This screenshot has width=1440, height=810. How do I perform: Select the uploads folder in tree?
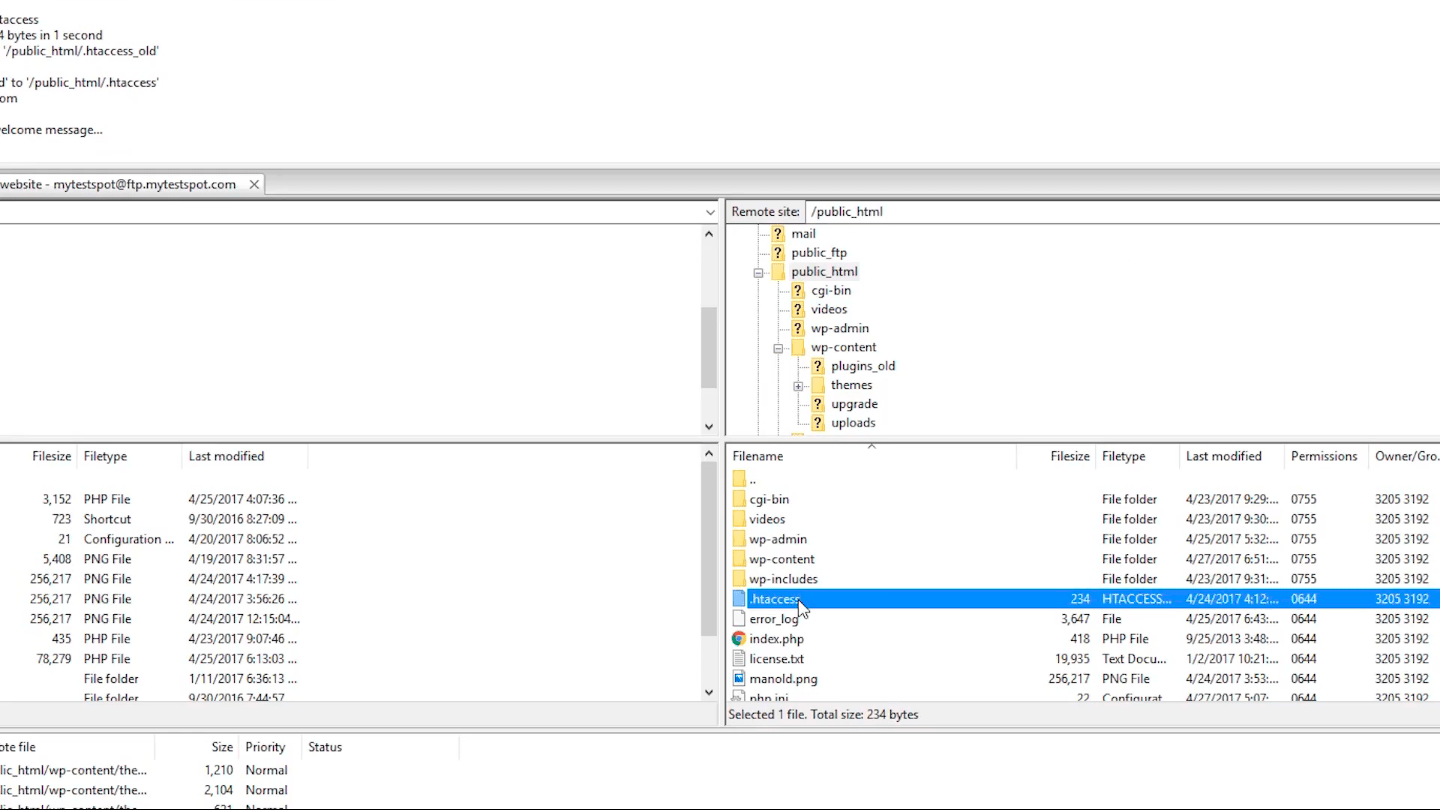(853, 423)
